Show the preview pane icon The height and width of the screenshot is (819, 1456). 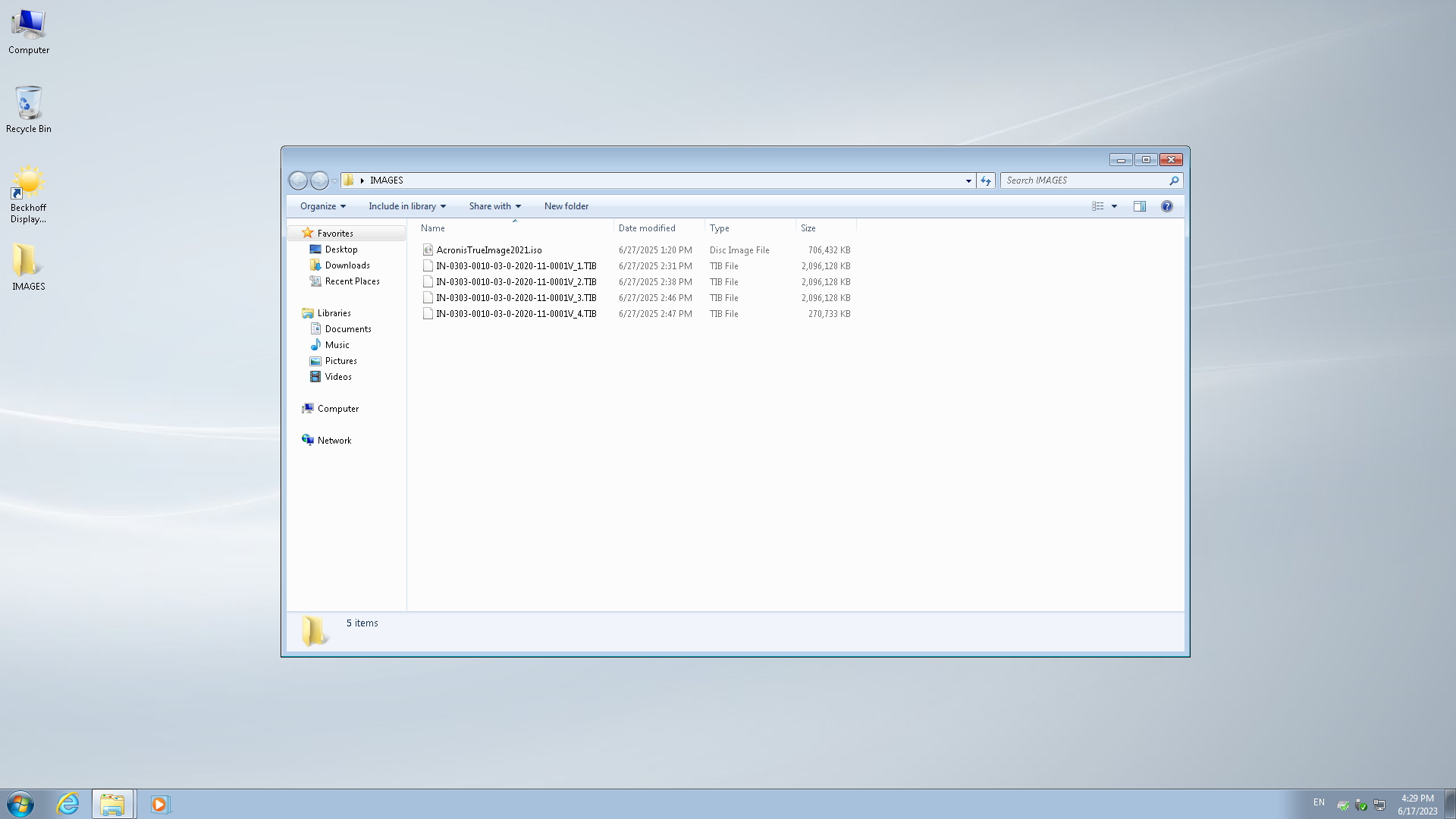coord(1139,206)
